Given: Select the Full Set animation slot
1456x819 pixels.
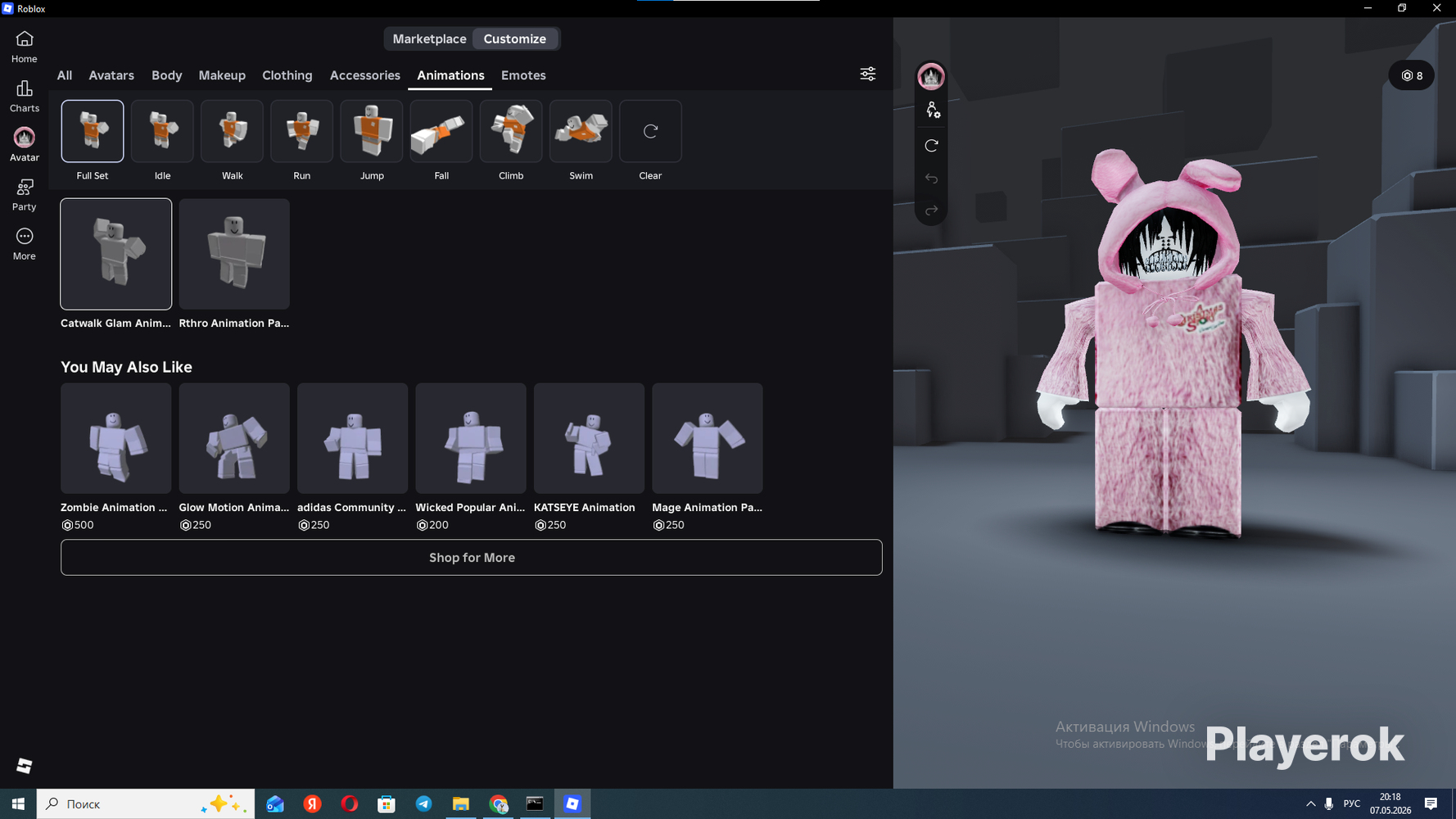Looking at the screenshot, I should (x=93, y=131).
